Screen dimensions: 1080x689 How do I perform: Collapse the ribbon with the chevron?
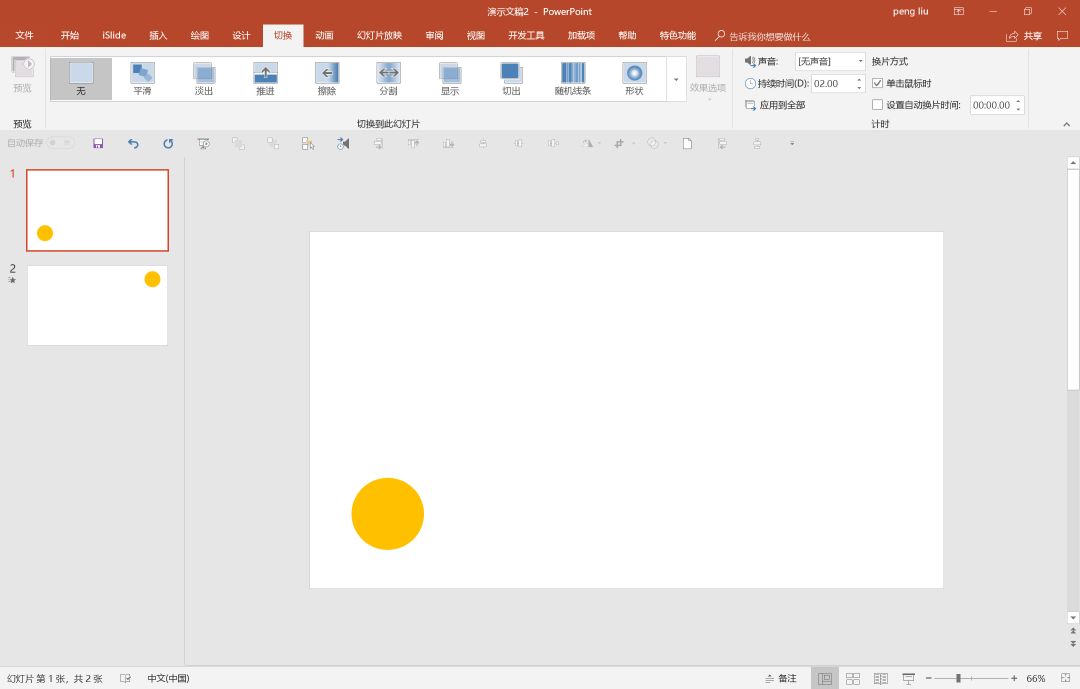(x=1066, y=123)
